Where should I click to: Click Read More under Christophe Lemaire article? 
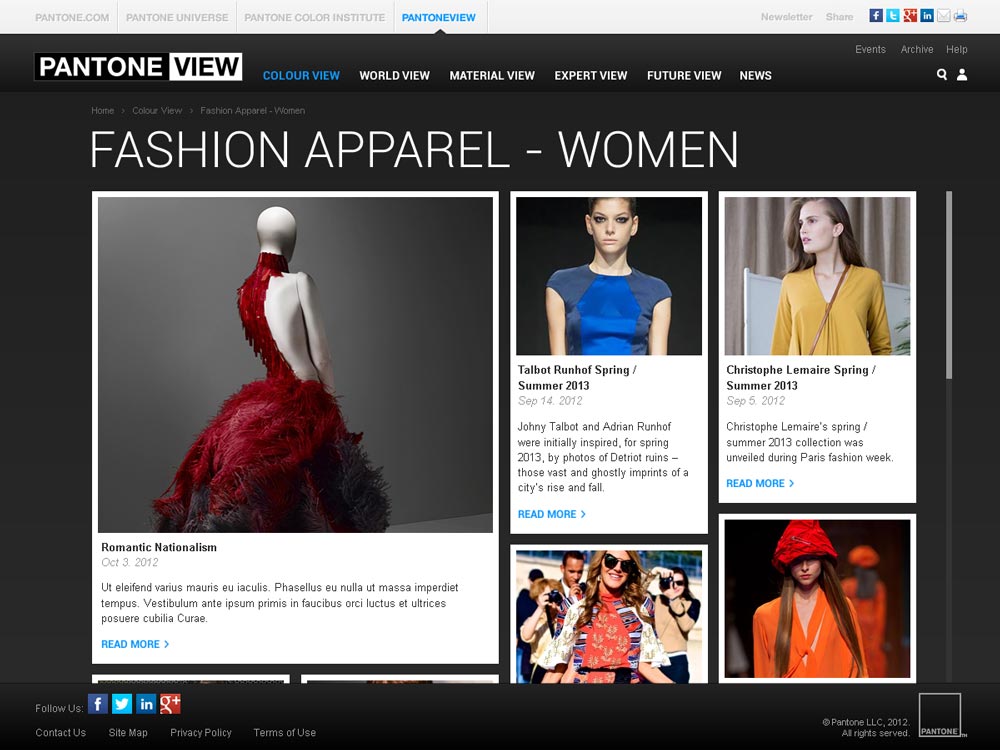pos(760,483)
